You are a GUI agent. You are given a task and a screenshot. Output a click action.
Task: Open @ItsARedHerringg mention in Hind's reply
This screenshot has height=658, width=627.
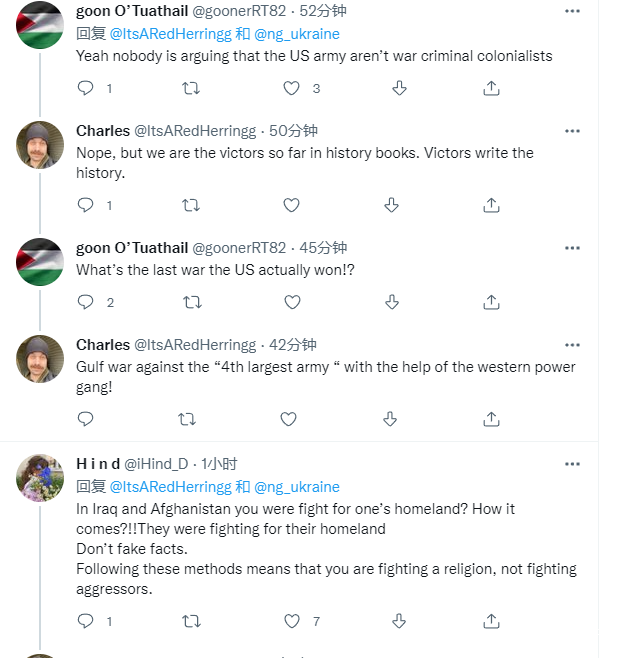170,487
